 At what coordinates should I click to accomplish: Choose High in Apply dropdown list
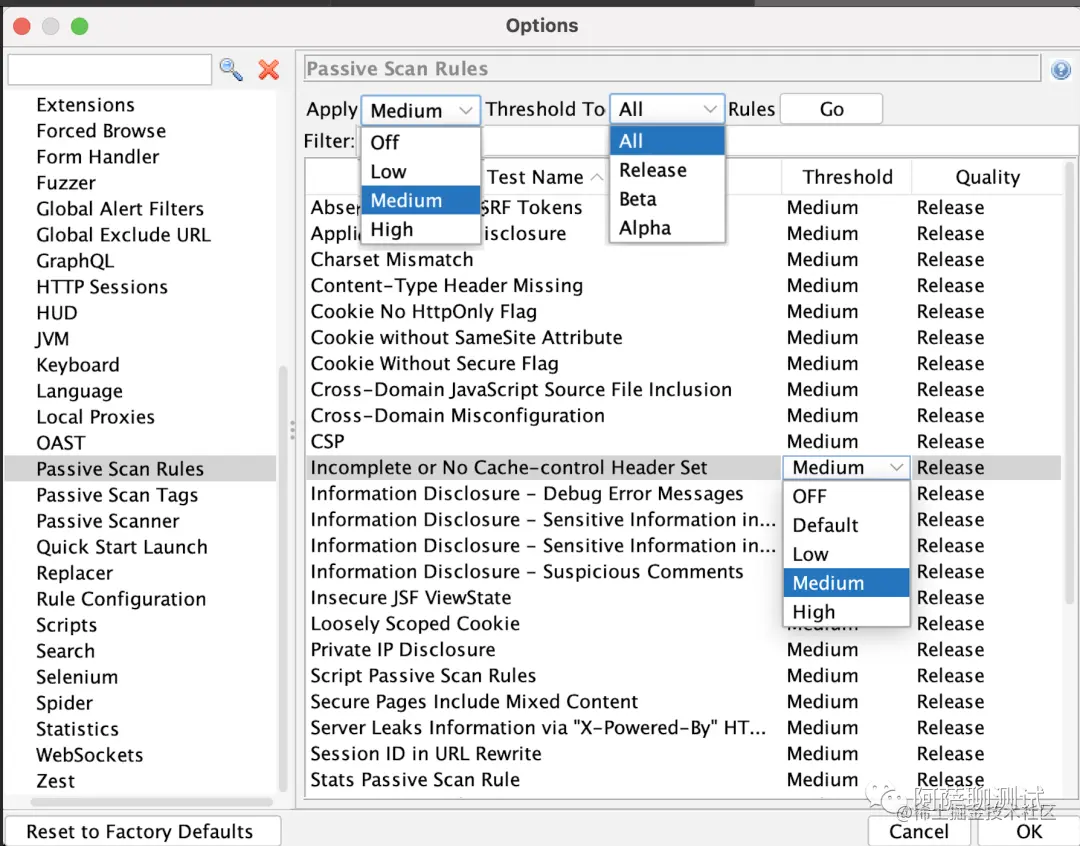420,229
